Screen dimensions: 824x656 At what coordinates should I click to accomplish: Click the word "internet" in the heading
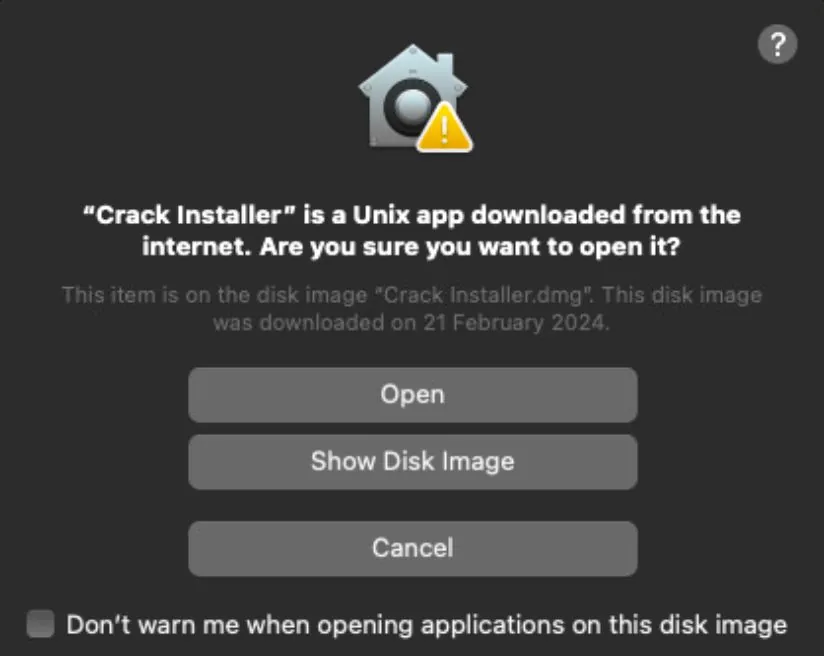point(194,247)
